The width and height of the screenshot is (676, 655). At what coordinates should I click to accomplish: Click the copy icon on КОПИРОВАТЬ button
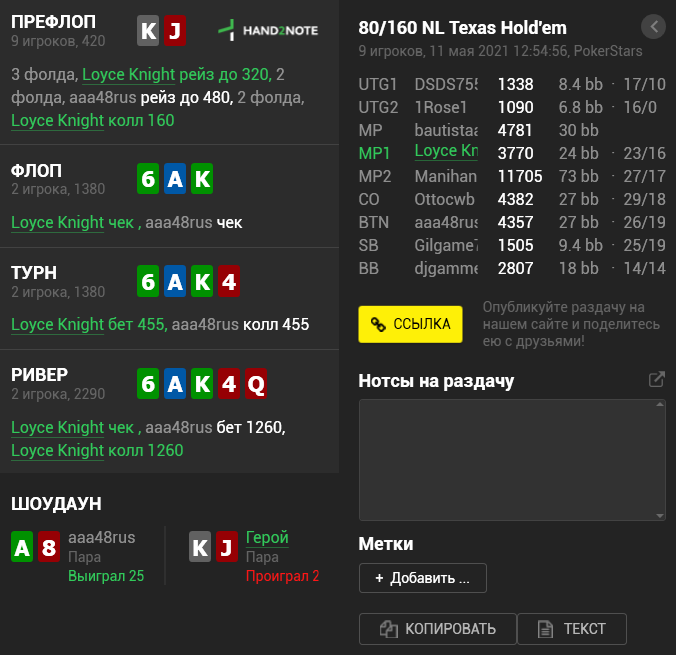point(388,629)
